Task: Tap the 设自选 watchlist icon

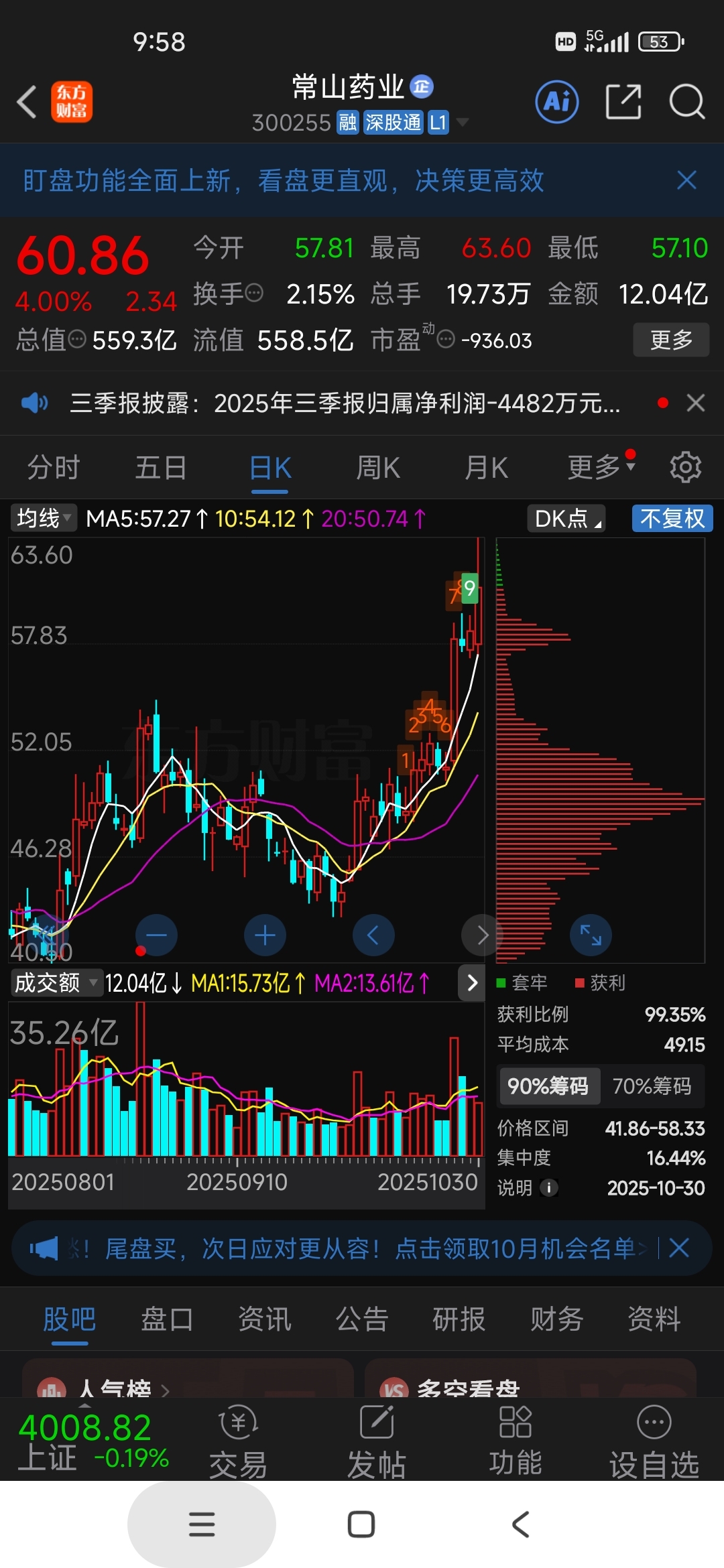Action: pos(654,1441)
